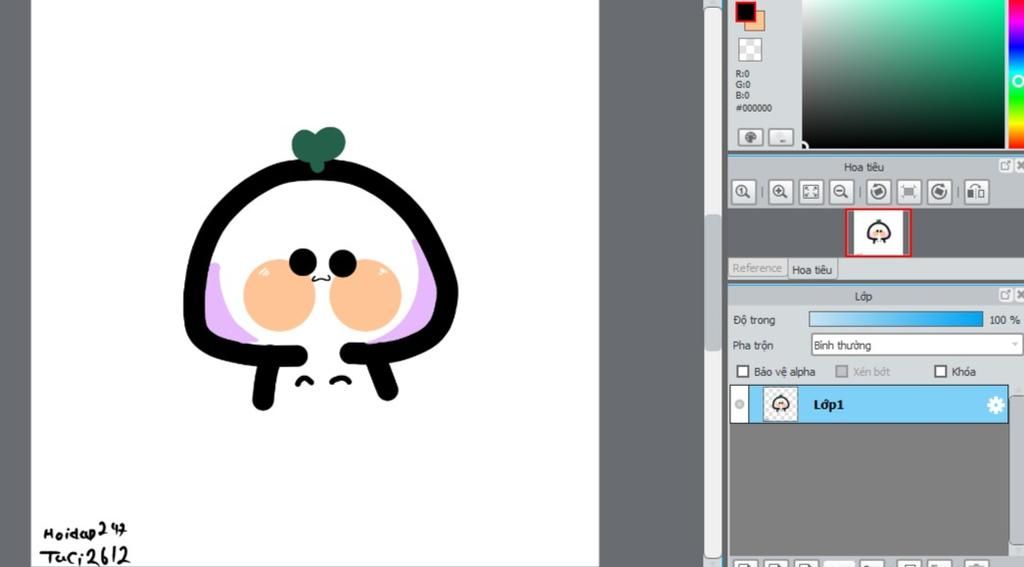The image size is (1024, 567).
Task: Select the black foreground color swatch
Action: click(x=745, y=11)
